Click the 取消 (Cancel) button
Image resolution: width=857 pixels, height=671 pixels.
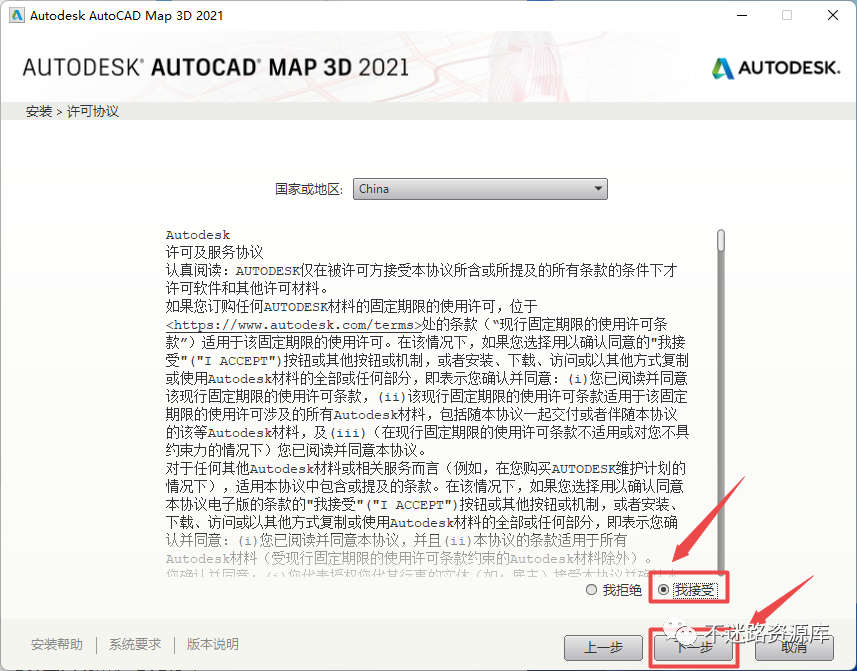click(x=794, y=648)
